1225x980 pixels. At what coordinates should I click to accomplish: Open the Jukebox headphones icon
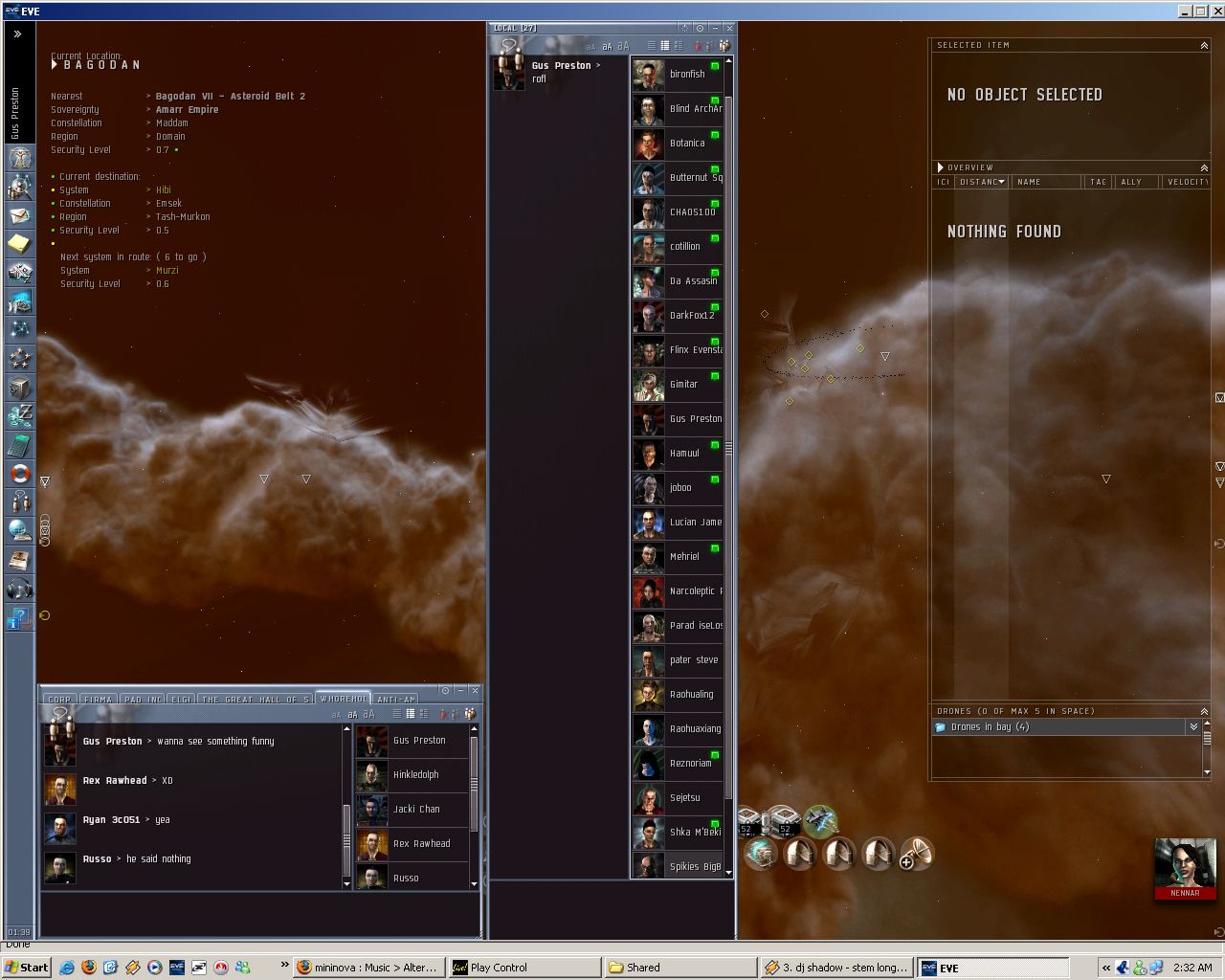20,588
